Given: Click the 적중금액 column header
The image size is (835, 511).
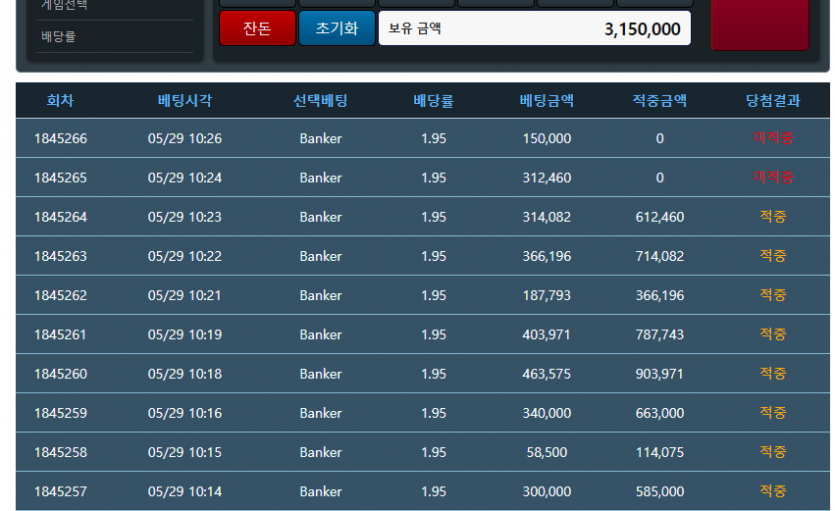Looking at the screenshot, I should point(660,101).
